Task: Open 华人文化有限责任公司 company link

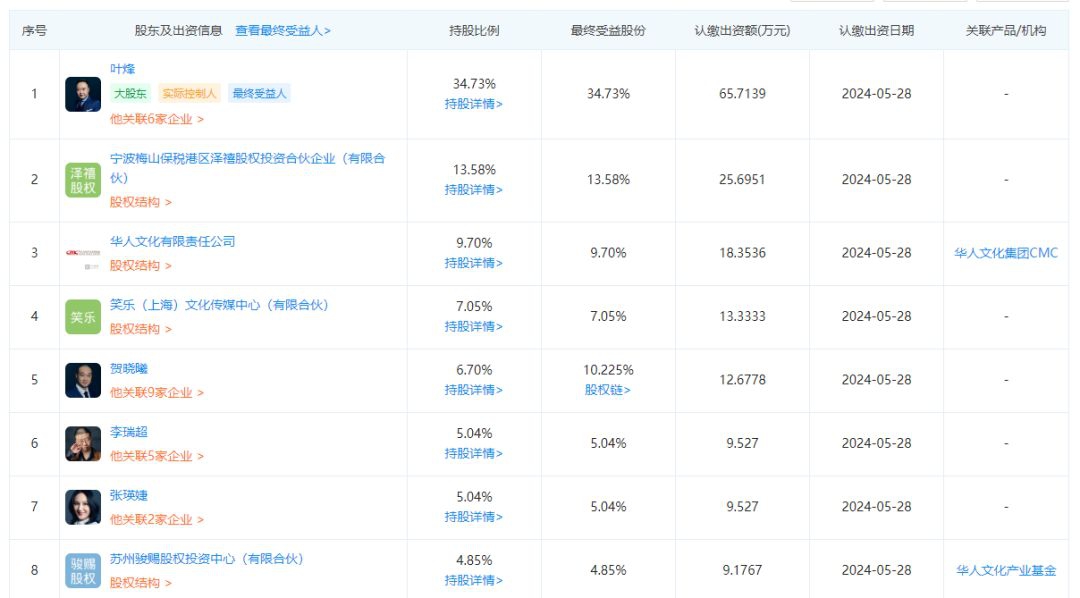Action: 172,241
